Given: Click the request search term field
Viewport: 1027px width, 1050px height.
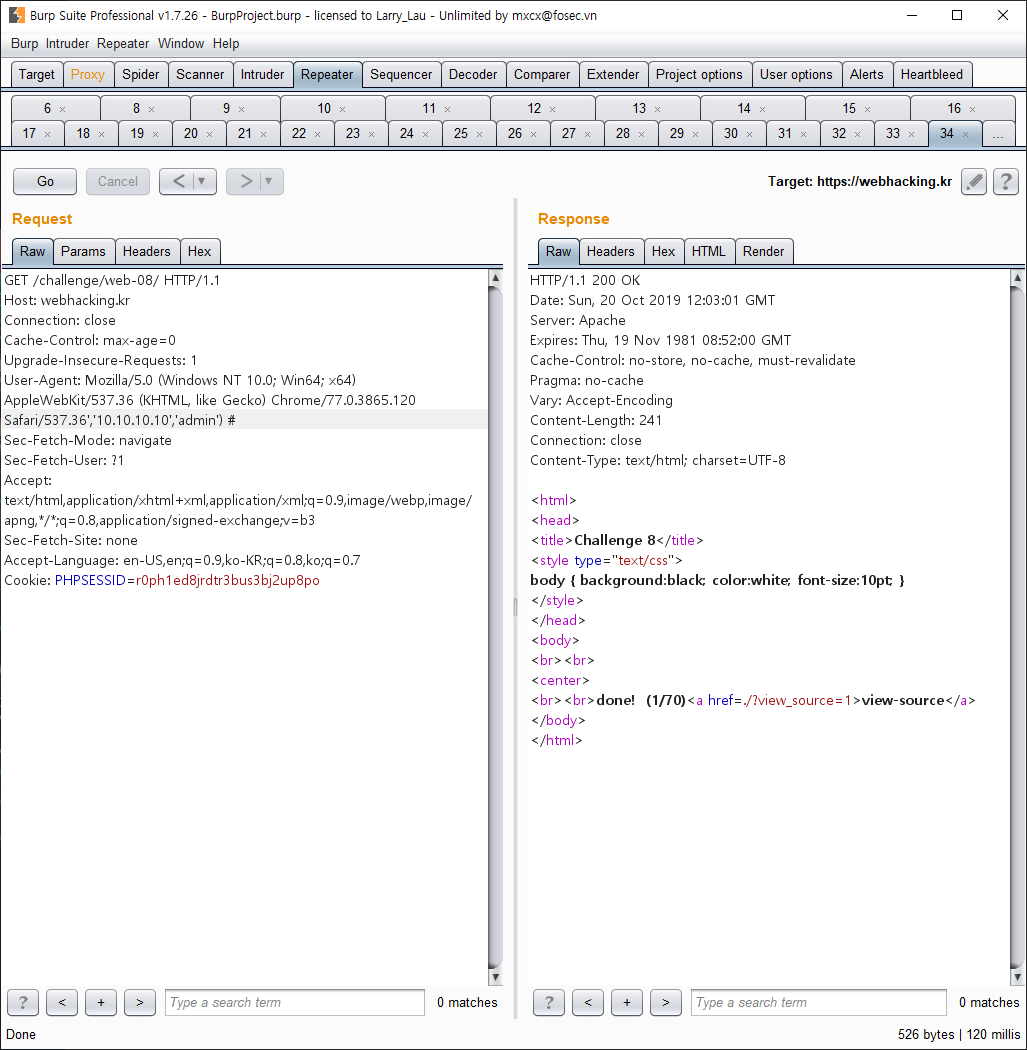Looking at the screenshot, I should pyautogui.click(x=295, y=1002).
